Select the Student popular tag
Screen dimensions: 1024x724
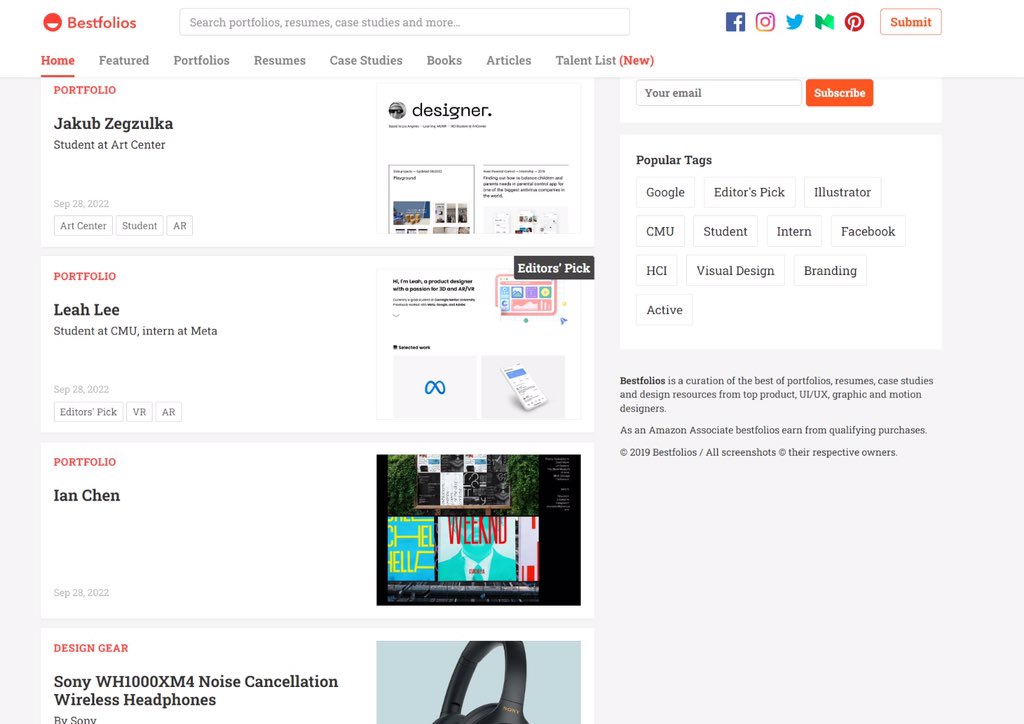click(725, 231)
